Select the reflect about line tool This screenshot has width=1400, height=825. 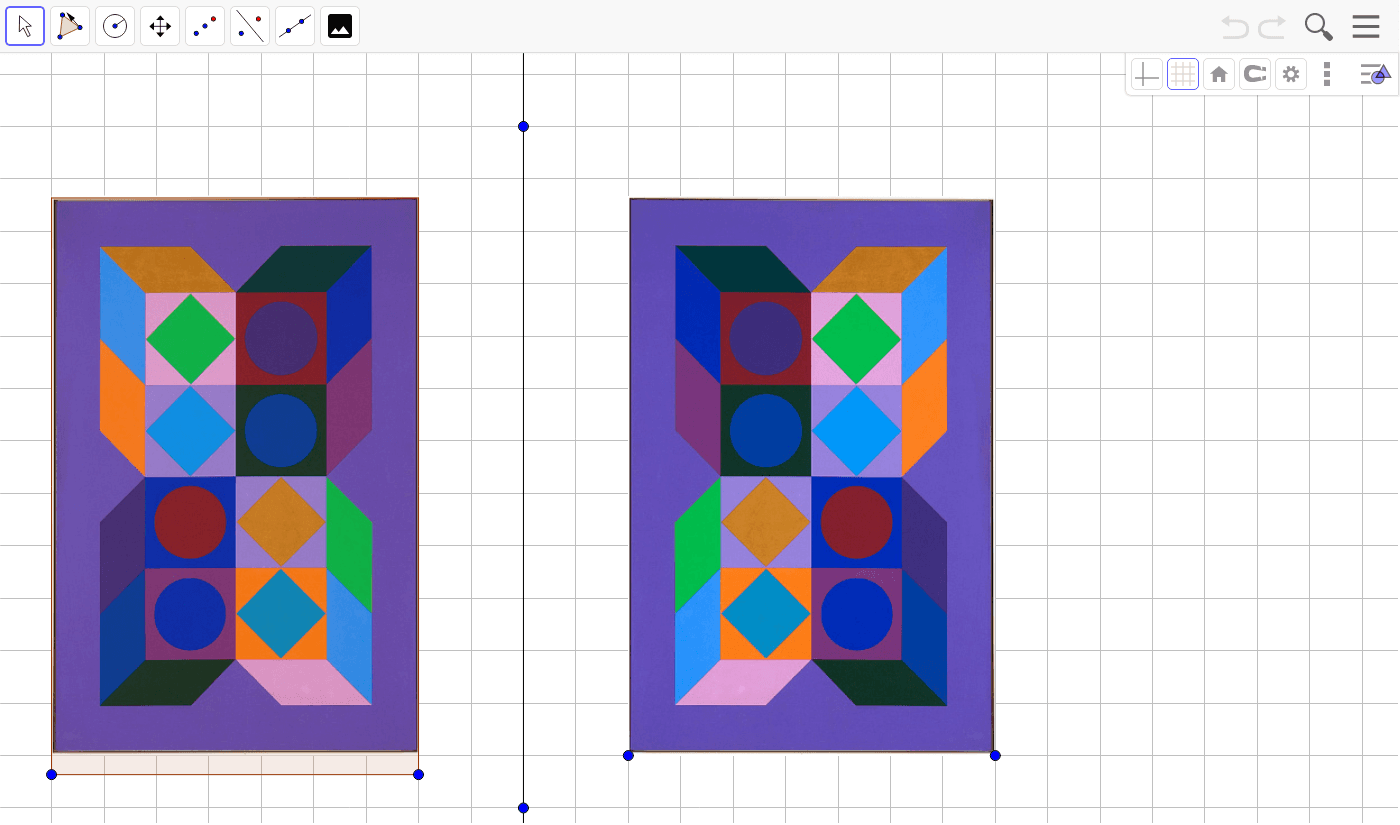(250, 26)
